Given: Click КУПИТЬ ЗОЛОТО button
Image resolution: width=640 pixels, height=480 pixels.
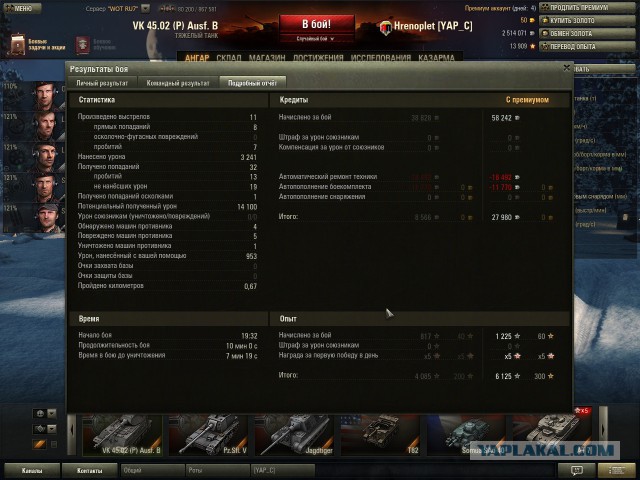Looking at the screenshot, I should tap(589, 21).
